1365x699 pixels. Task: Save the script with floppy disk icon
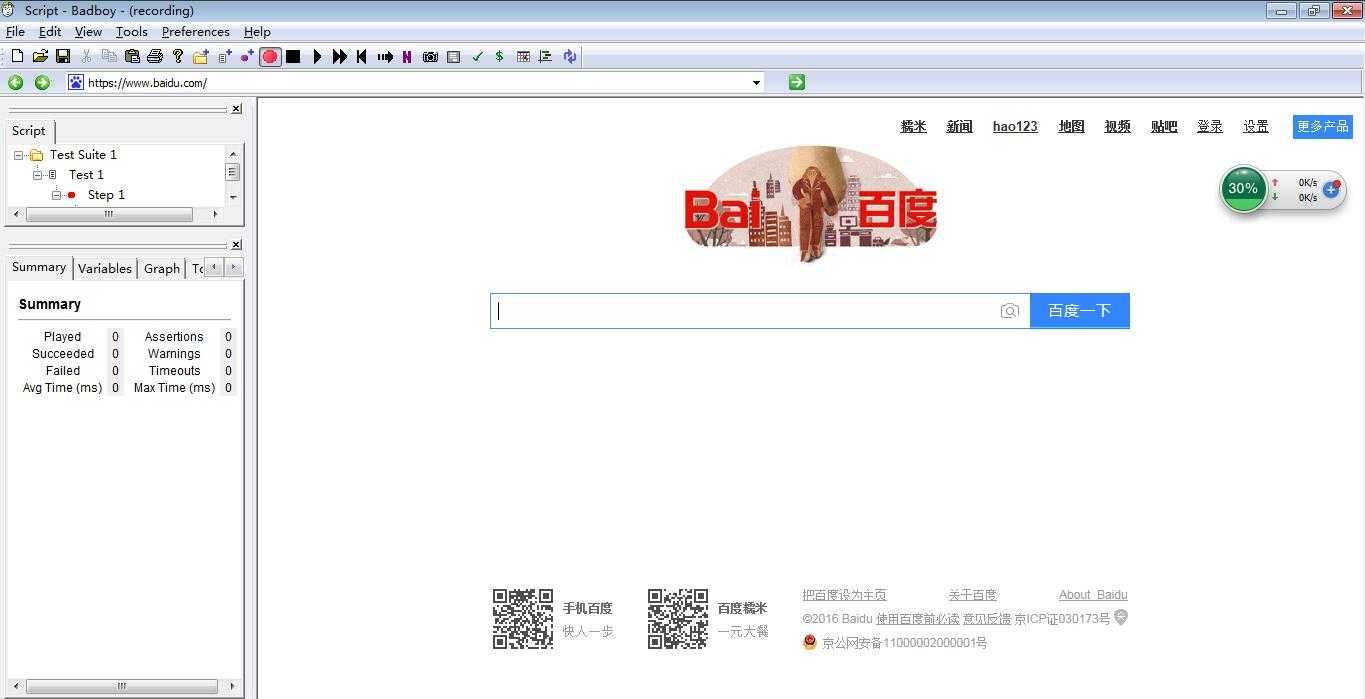pos(63,57)
